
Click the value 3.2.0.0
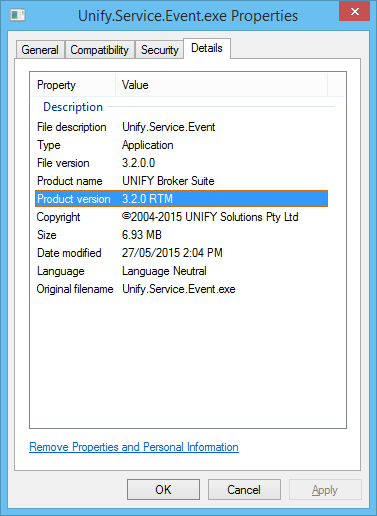tap(138, 163)
